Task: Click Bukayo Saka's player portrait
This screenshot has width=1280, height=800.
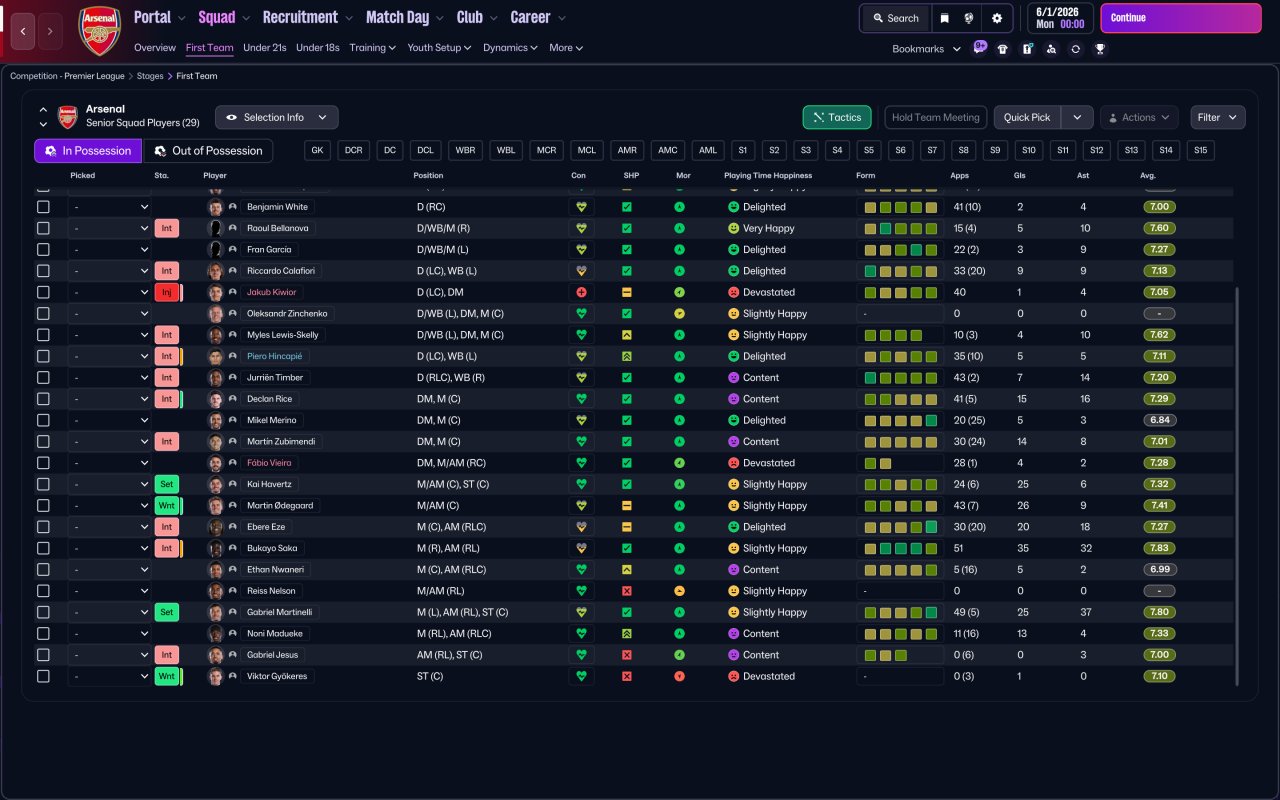Action: [215, 548]
